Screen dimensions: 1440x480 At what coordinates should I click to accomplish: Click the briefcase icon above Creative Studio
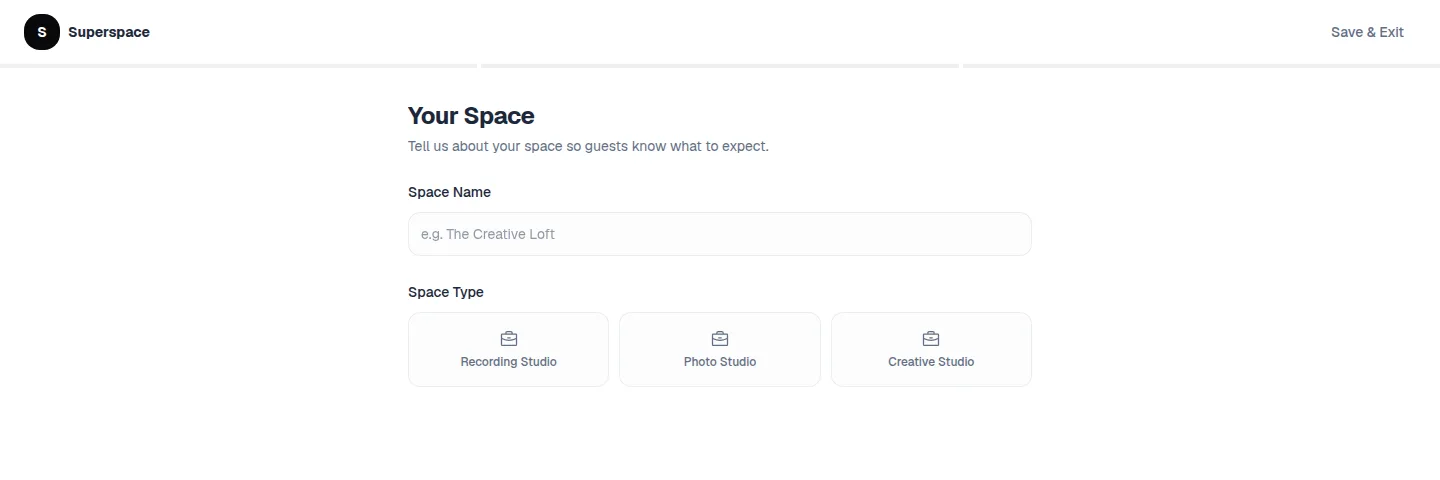(x=931, y=339)
